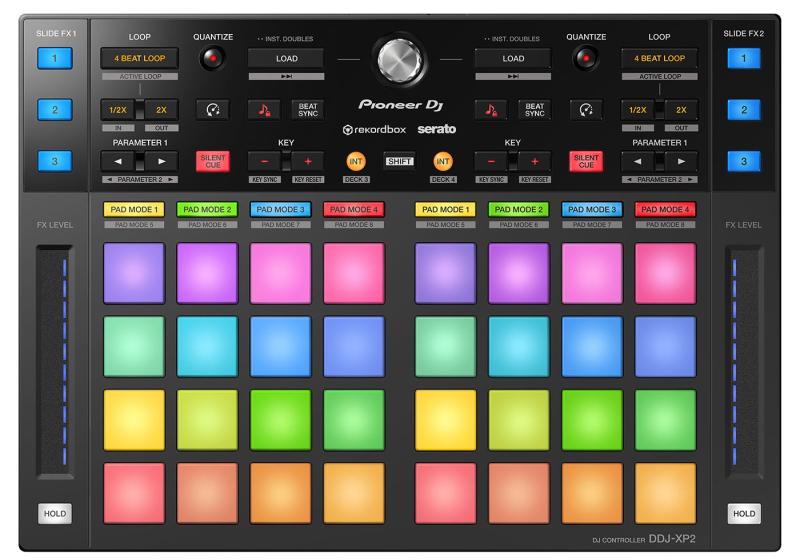Enable BEAT SYNC on the right deck
Viewport: 800px width, 560px height.
coord(535,110)
